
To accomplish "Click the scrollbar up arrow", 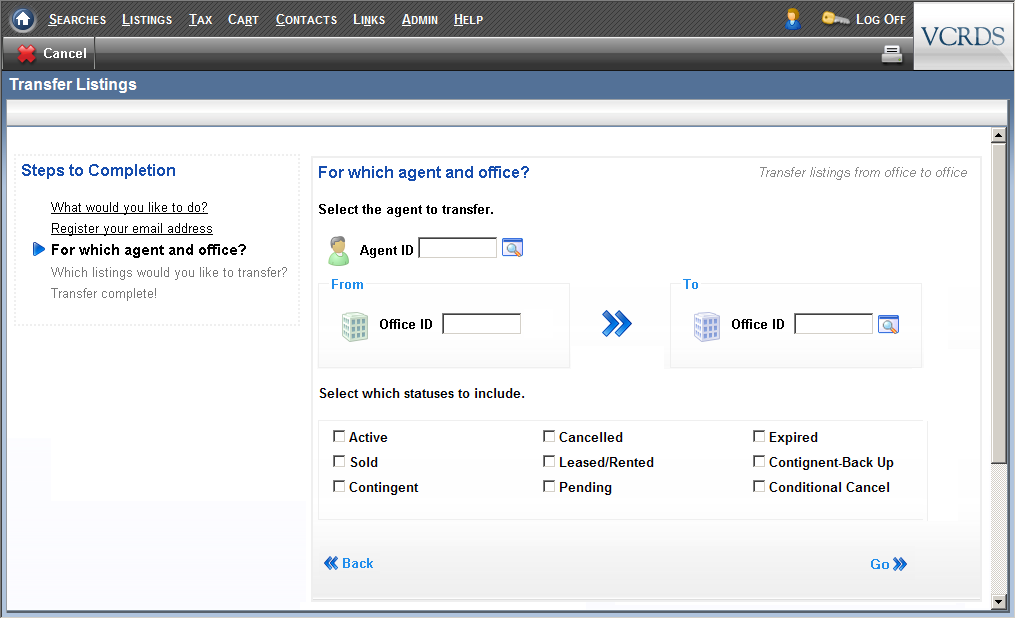I will 999,135.
